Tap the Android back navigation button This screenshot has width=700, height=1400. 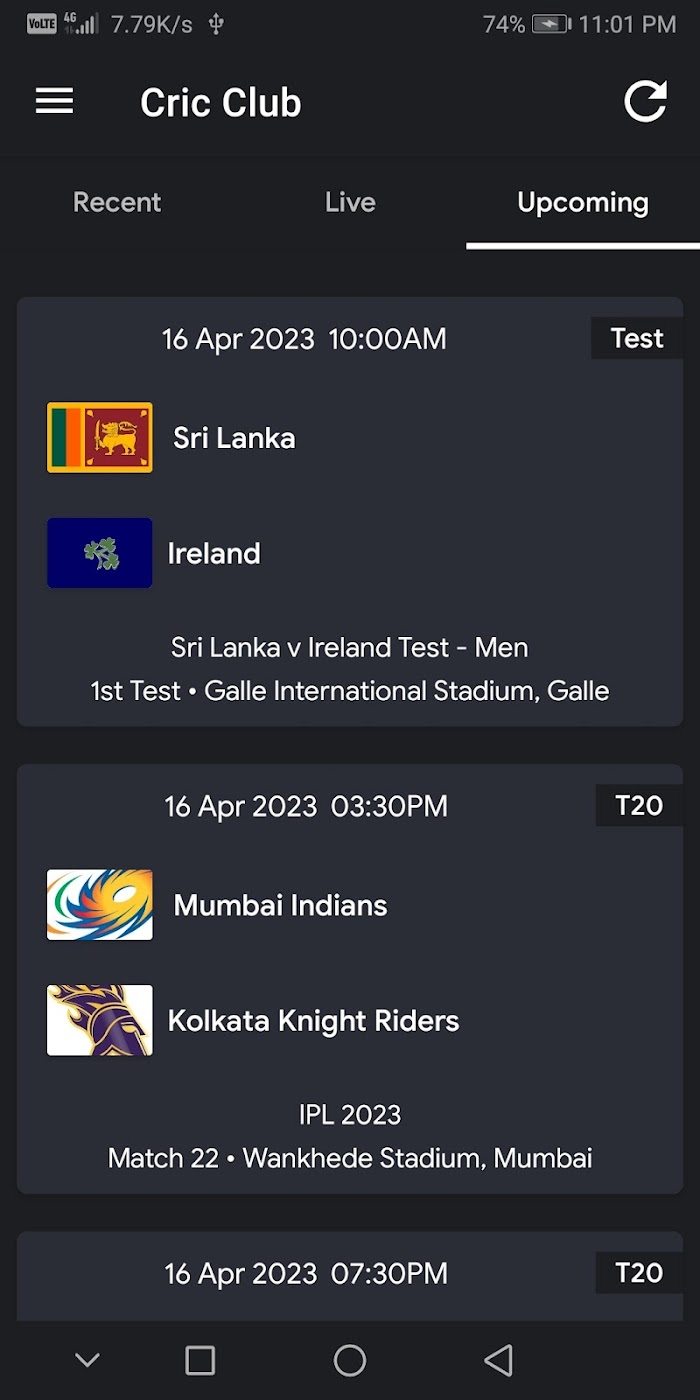498,1360
